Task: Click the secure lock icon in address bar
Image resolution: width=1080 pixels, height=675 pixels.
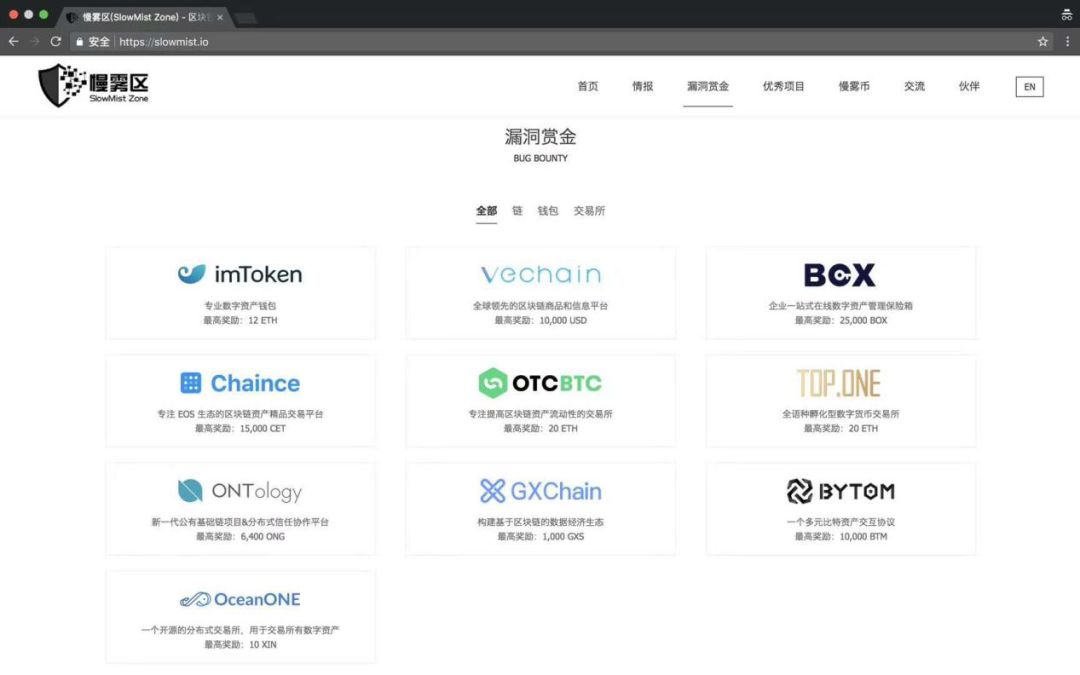Action: point(79,41)
